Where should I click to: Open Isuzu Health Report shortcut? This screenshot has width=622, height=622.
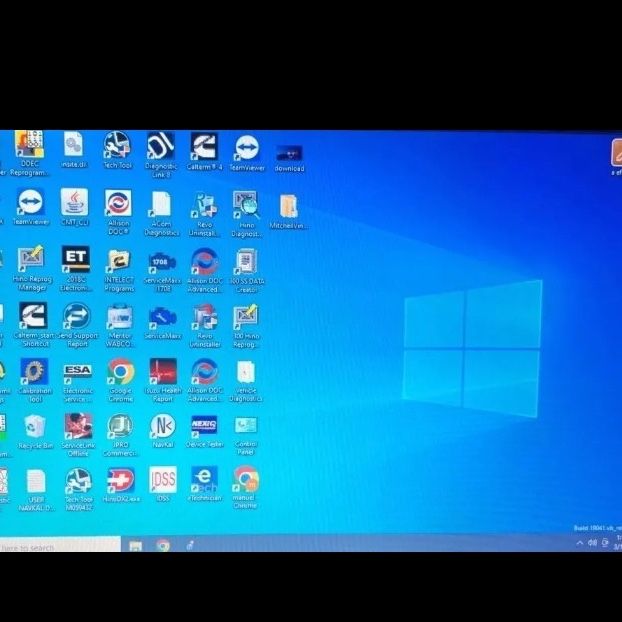(163, 380)
